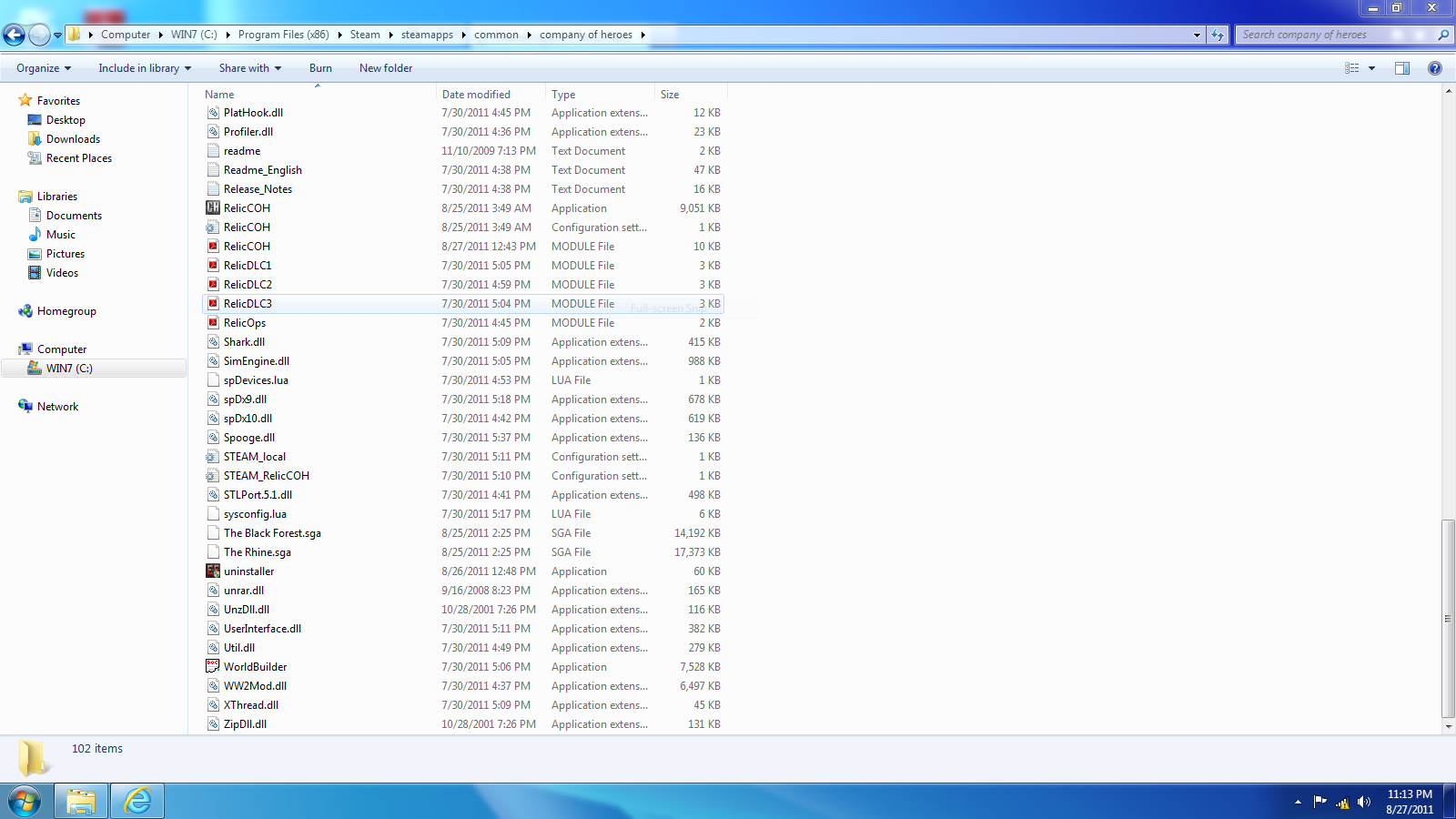The height and width of the screenshot is (819, 1456).
Task: Click the Windows Explorer taskbar icon
Action: tap(81, 802)
